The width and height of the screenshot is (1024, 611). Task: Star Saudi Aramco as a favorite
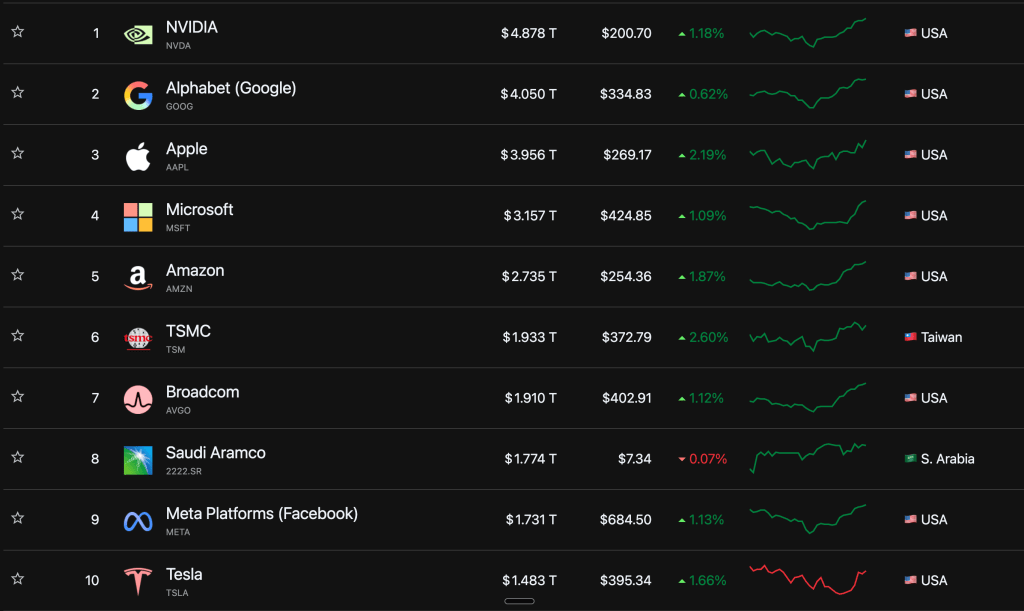tap(17, 457)
